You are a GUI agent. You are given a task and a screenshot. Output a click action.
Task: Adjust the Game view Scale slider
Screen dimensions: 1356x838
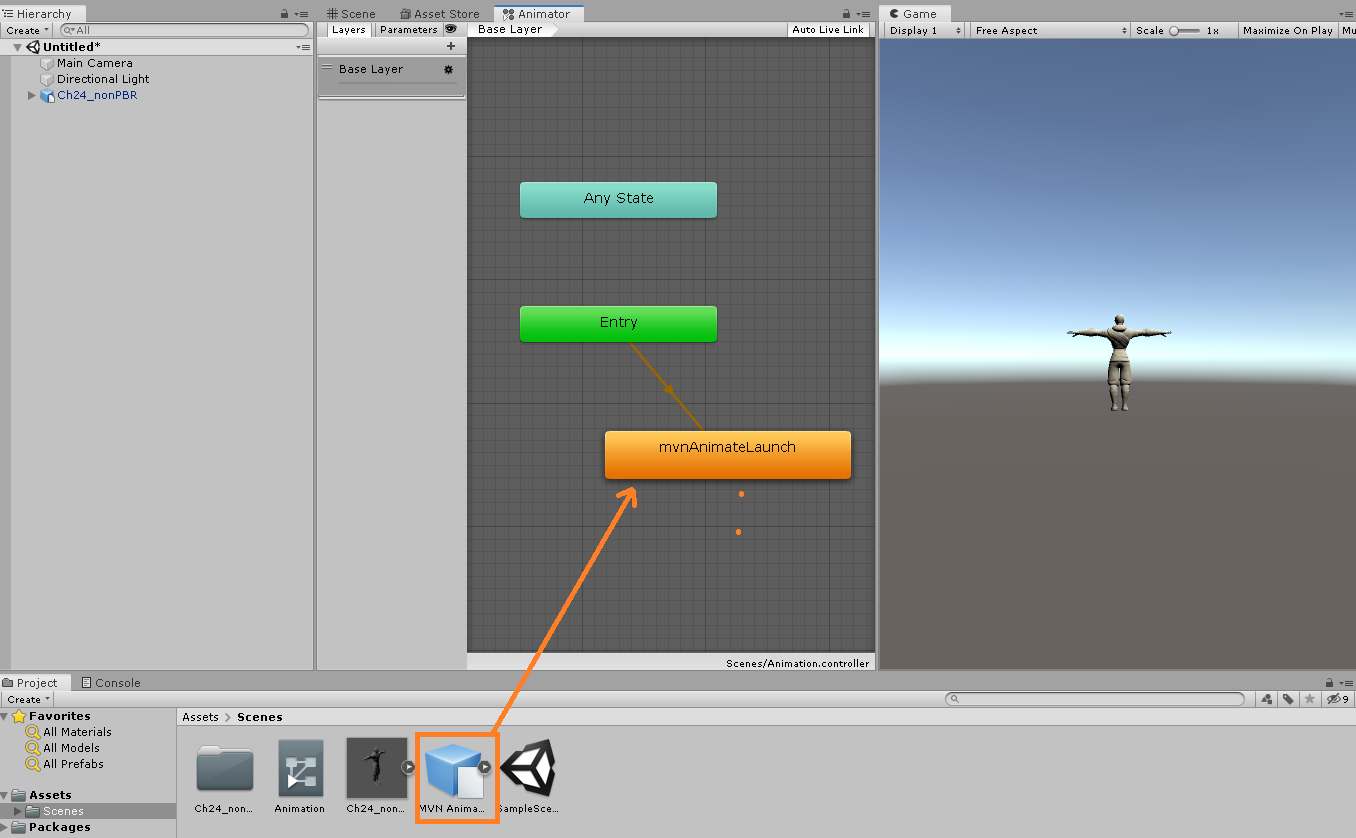coord(1185,31)
